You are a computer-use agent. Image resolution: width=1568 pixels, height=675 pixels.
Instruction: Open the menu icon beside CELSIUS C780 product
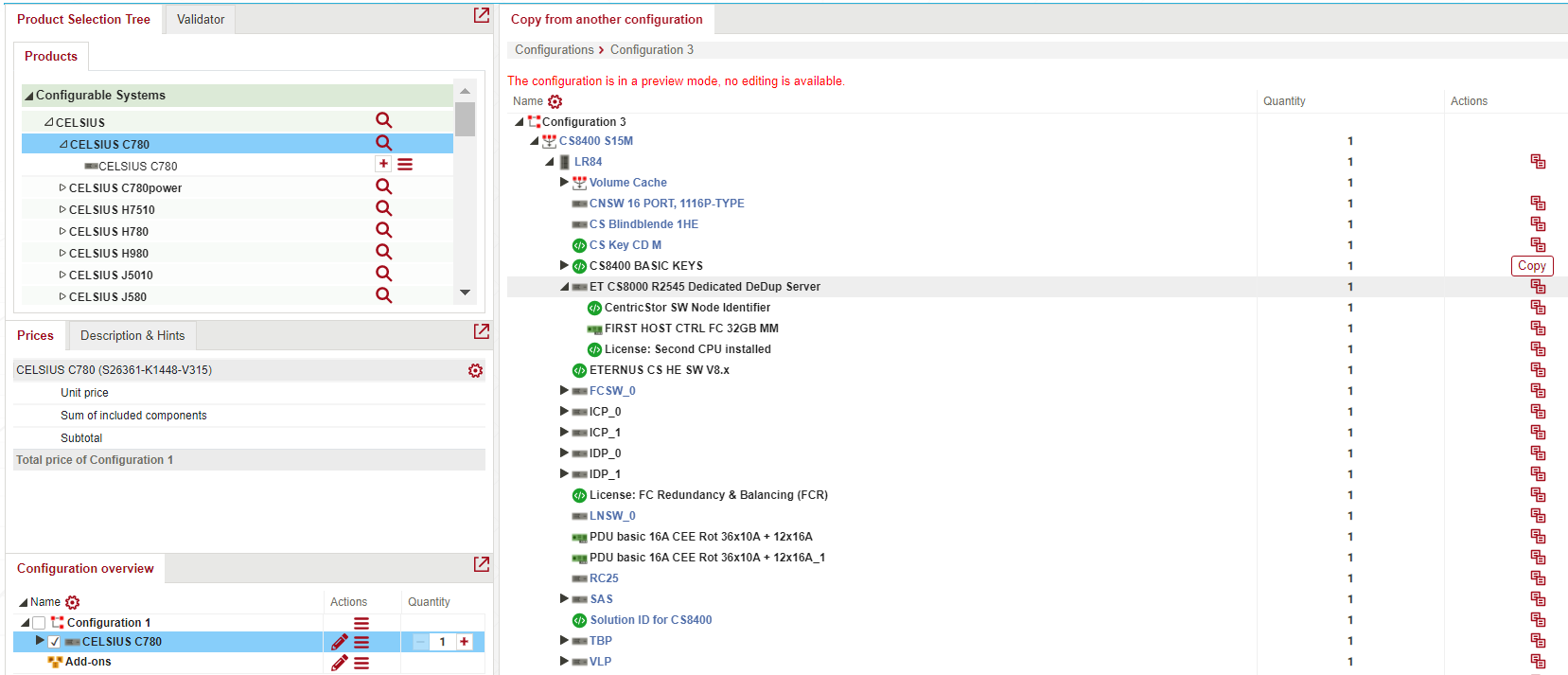pyautogui.click(x=405, y=164)
